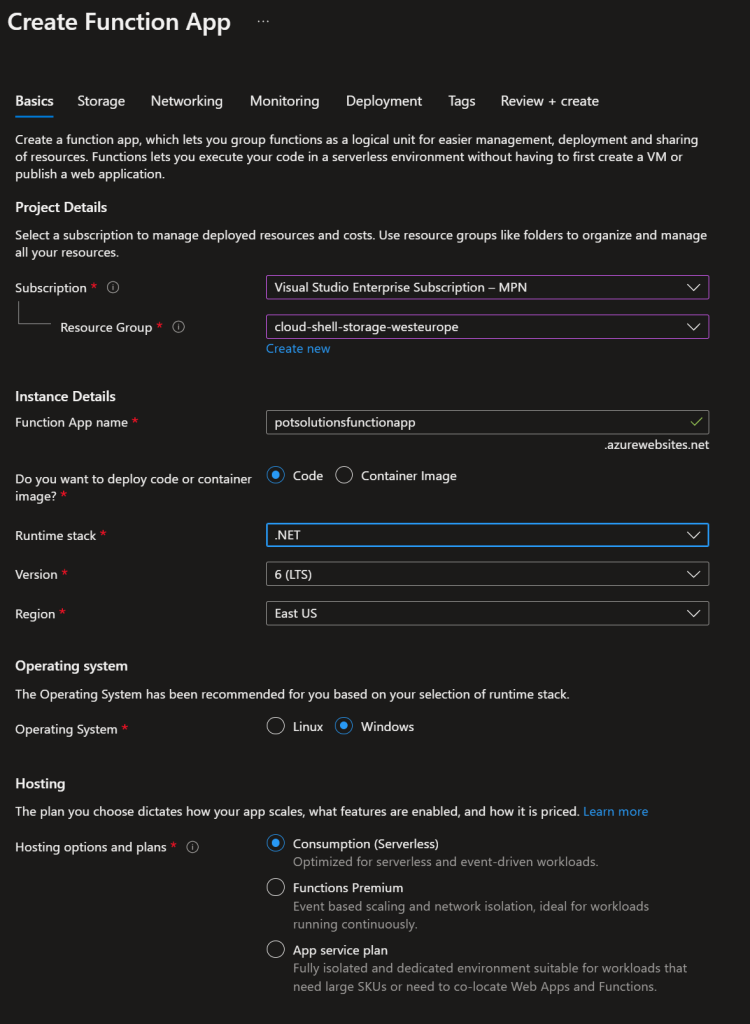This screenshot has height=1024, width=750.
Task: Expand the Runtime stack dropdown
Action: (487, 535)
